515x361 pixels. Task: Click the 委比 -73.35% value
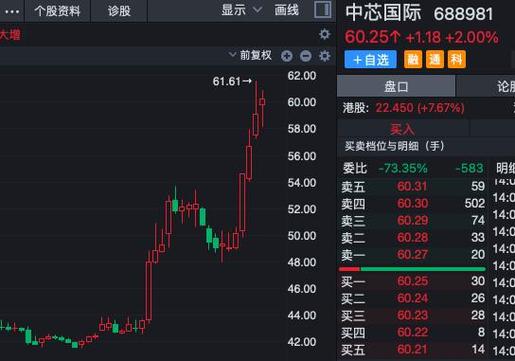tap(403, 168)
